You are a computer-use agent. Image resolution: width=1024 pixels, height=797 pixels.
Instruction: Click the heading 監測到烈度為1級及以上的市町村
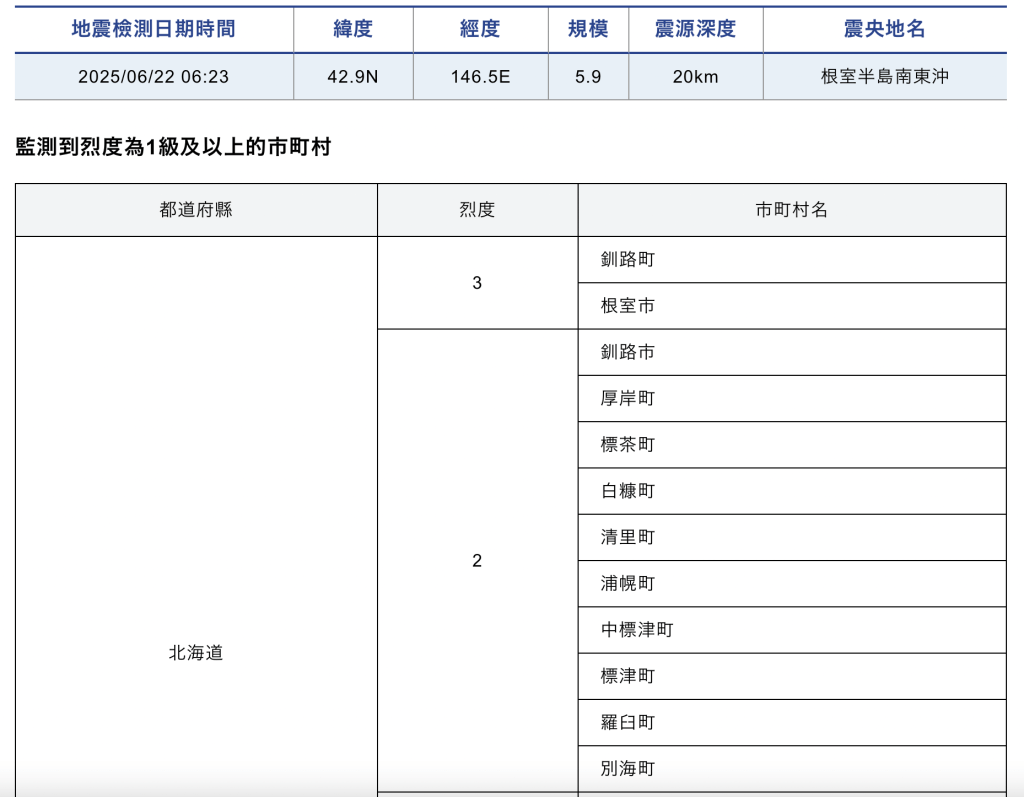point(173,147)
